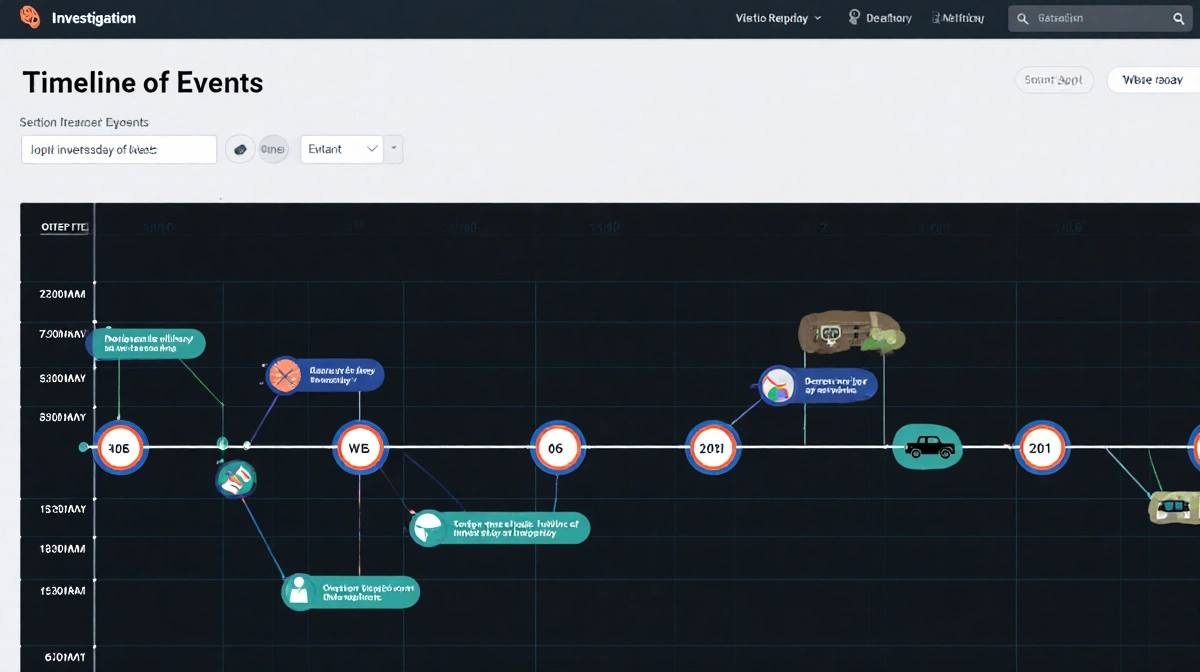Open the Neffrioy menu item

pyautogui.click(x=957, y=18)
